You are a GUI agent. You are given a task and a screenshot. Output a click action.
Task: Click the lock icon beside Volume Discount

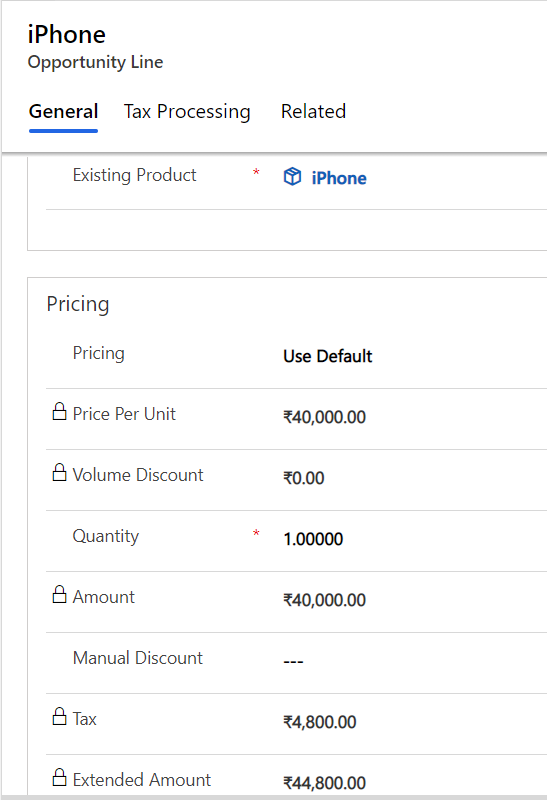(x=60, y=472)
